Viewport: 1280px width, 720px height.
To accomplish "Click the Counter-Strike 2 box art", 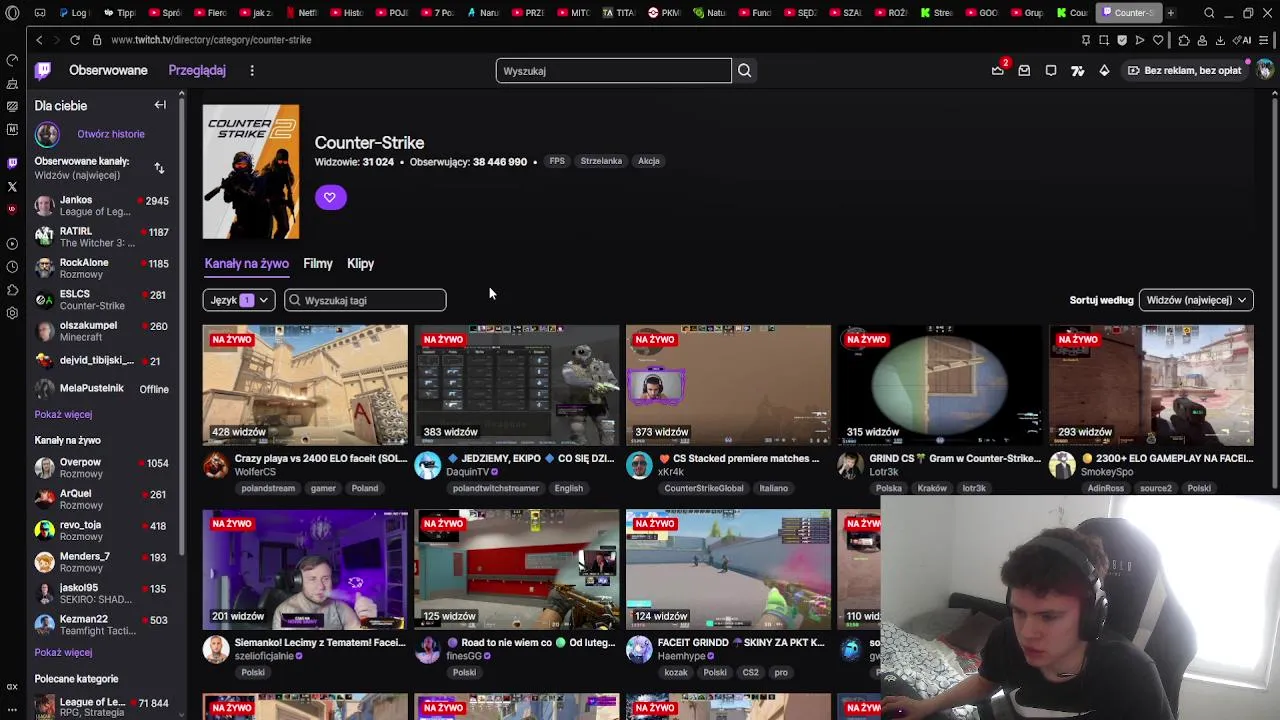I will [251, 172].
